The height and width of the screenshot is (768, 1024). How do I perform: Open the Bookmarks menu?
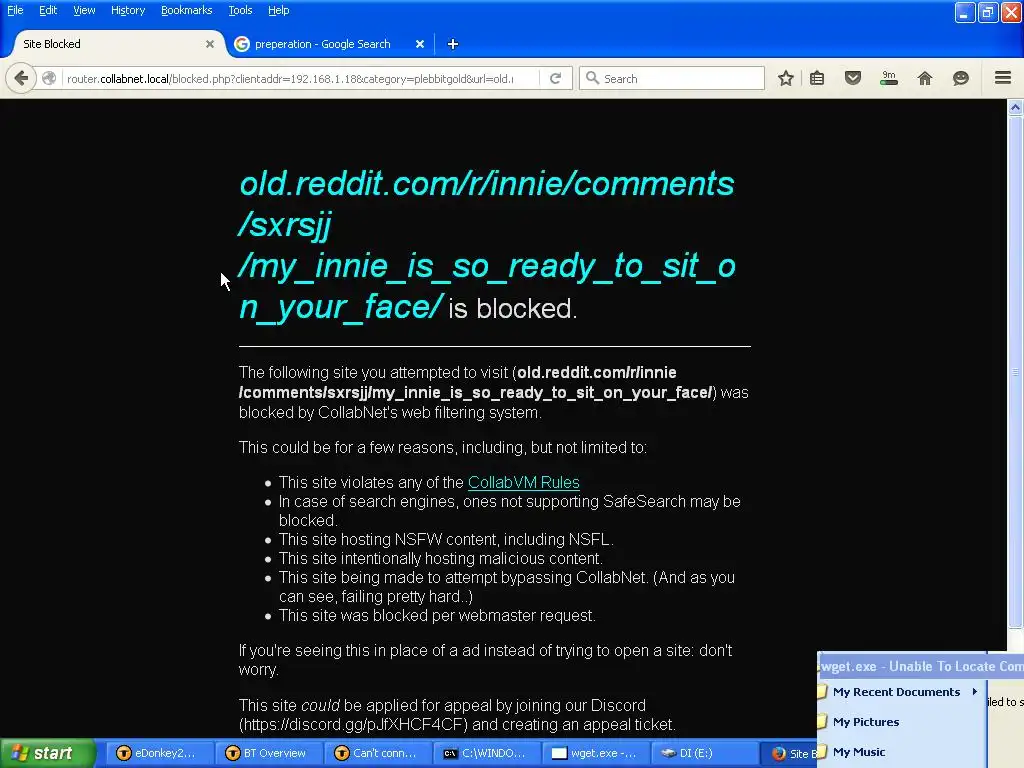tap(186, 10)
